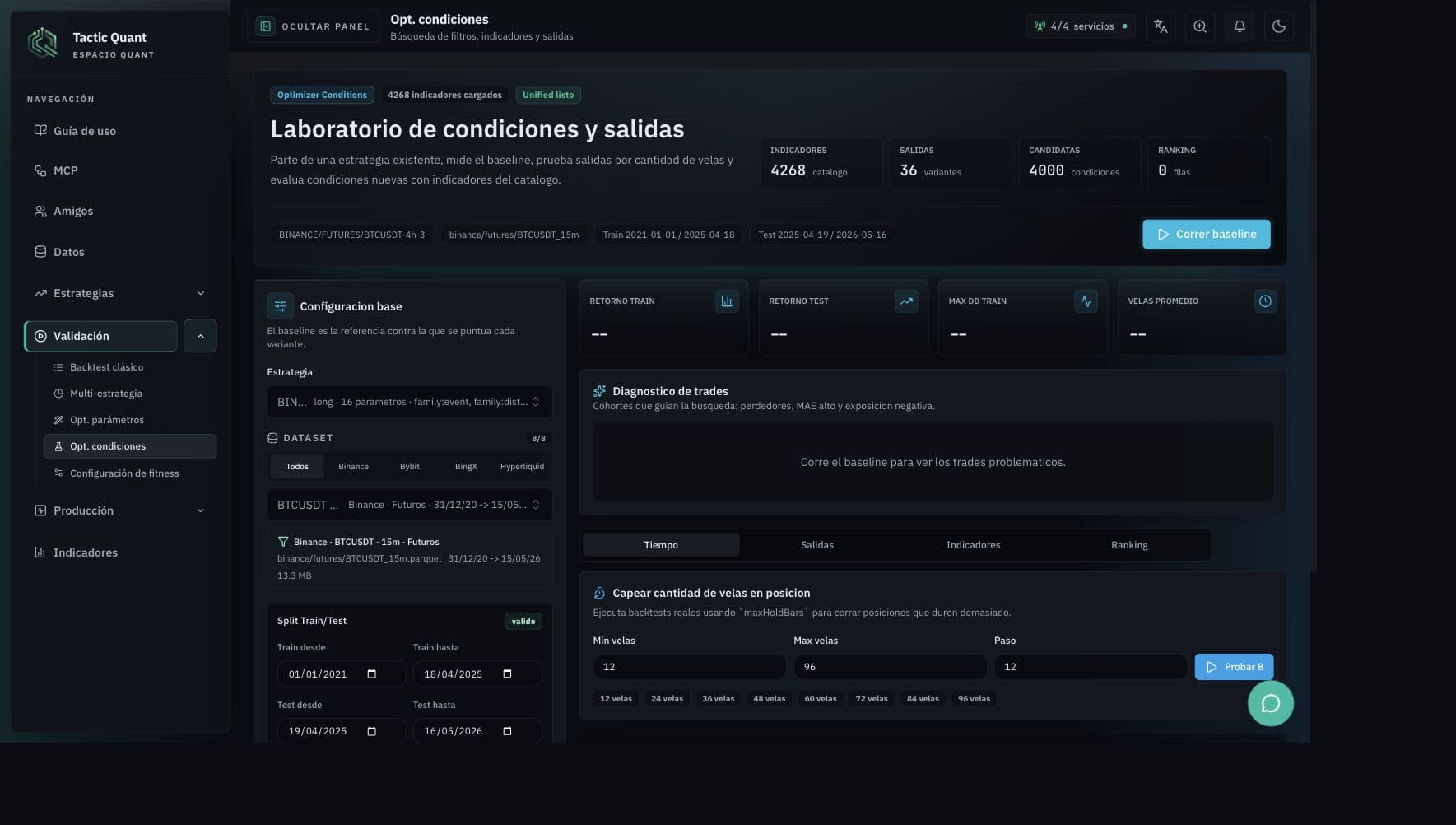Open calendar picker for Train desde
The width and height of the screenshot is (1456, 825).
click(x=371, y=674)
